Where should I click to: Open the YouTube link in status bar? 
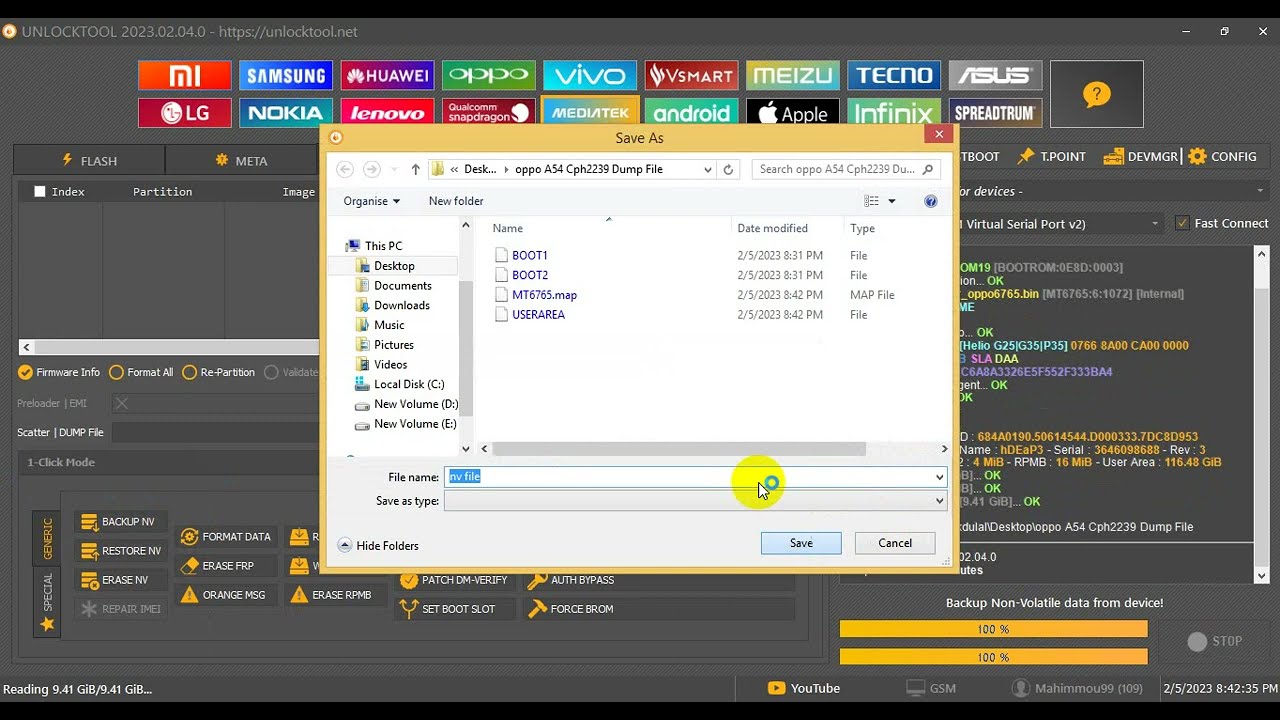[x=804, y=688]
